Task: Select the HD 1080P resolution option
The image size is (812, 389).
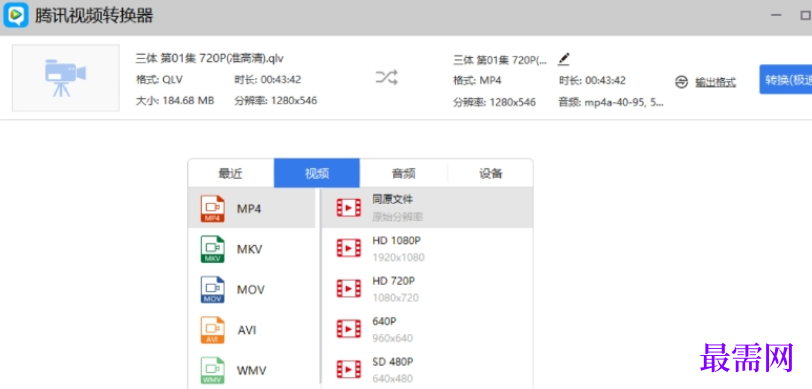Action: [427, 248]
